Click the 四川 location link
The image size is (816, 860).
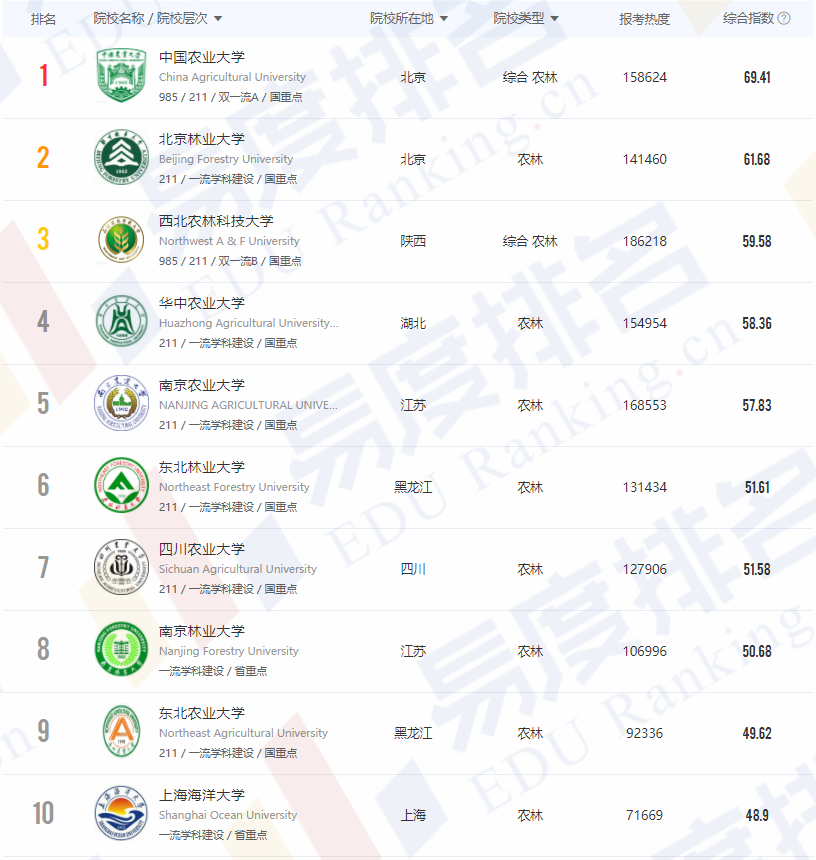click(413, 569)
